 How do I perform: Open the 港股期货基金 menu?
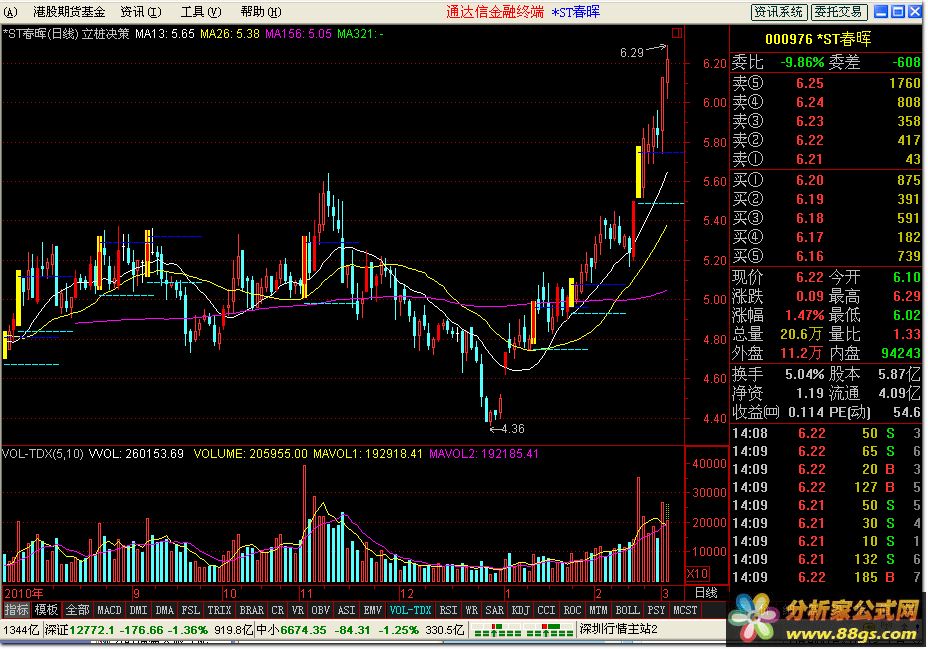(69, 12)
